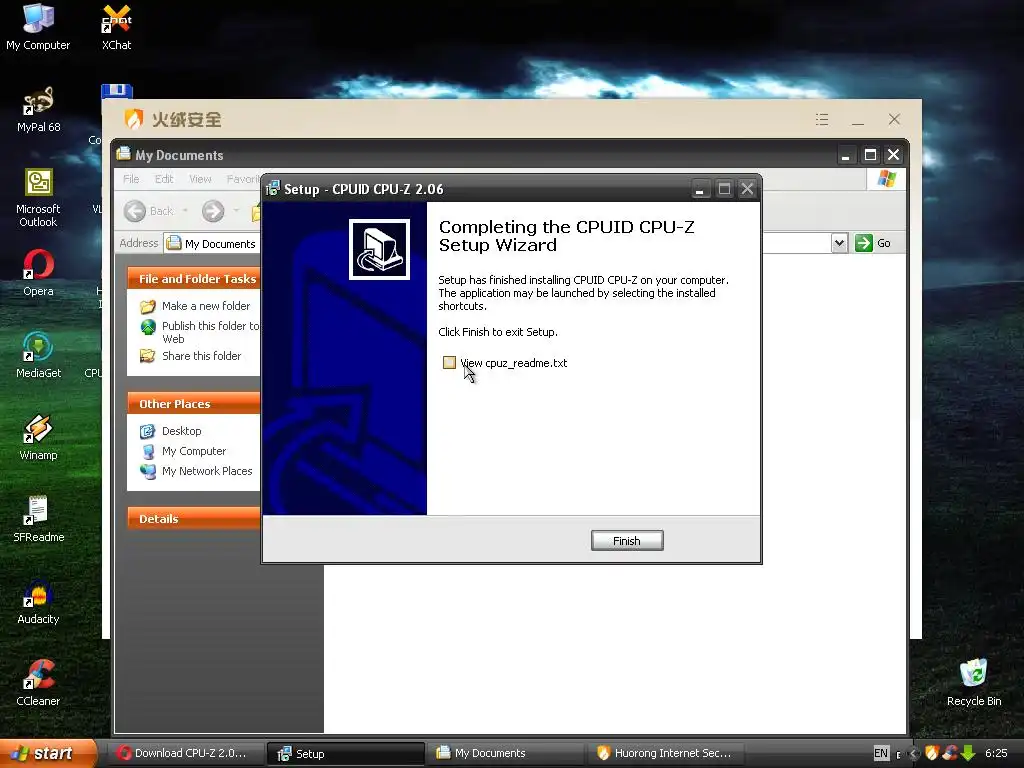The image size is (1024, 768).
Task: Click the green Go arrow button
Action: 864,243
